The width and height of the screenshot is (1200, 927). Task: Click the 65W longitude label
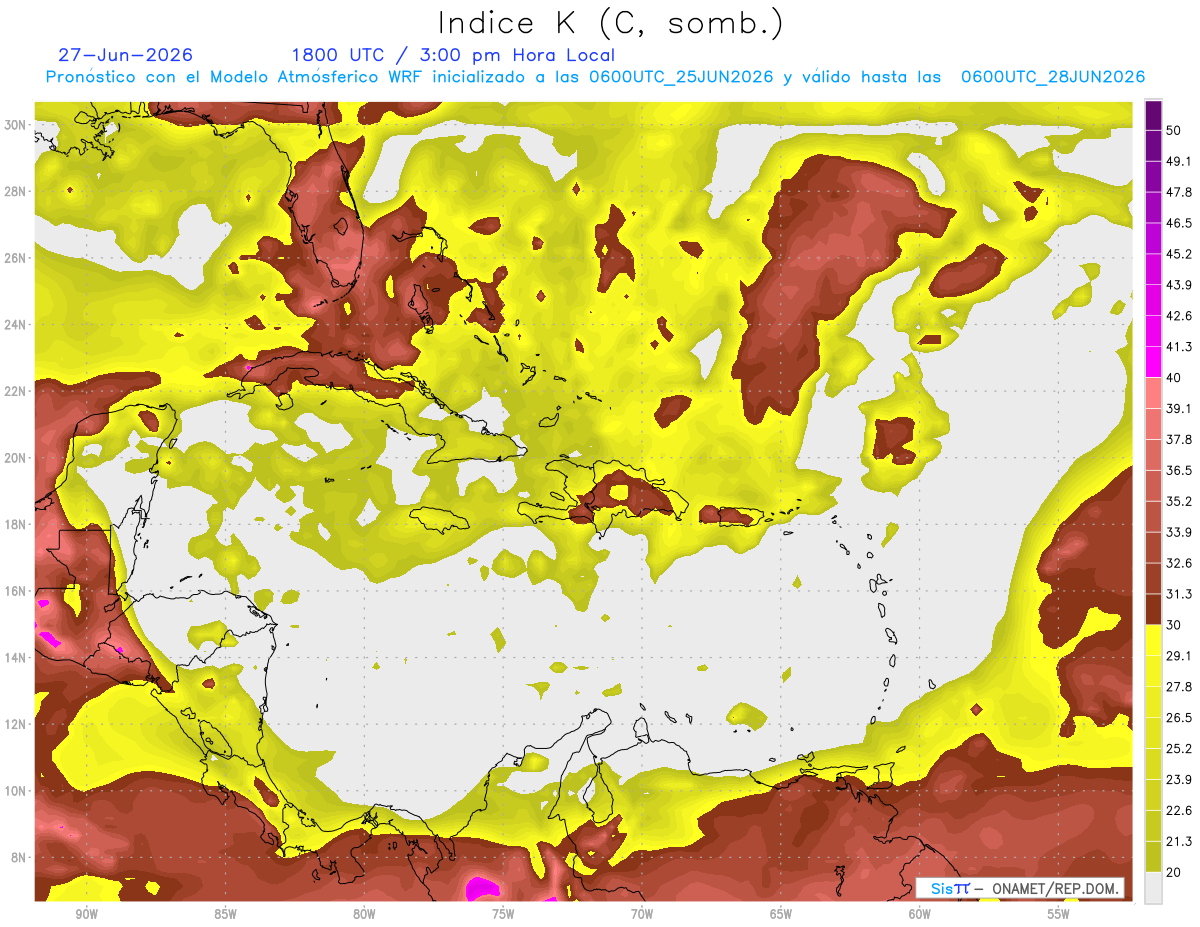tap(781, 914)
